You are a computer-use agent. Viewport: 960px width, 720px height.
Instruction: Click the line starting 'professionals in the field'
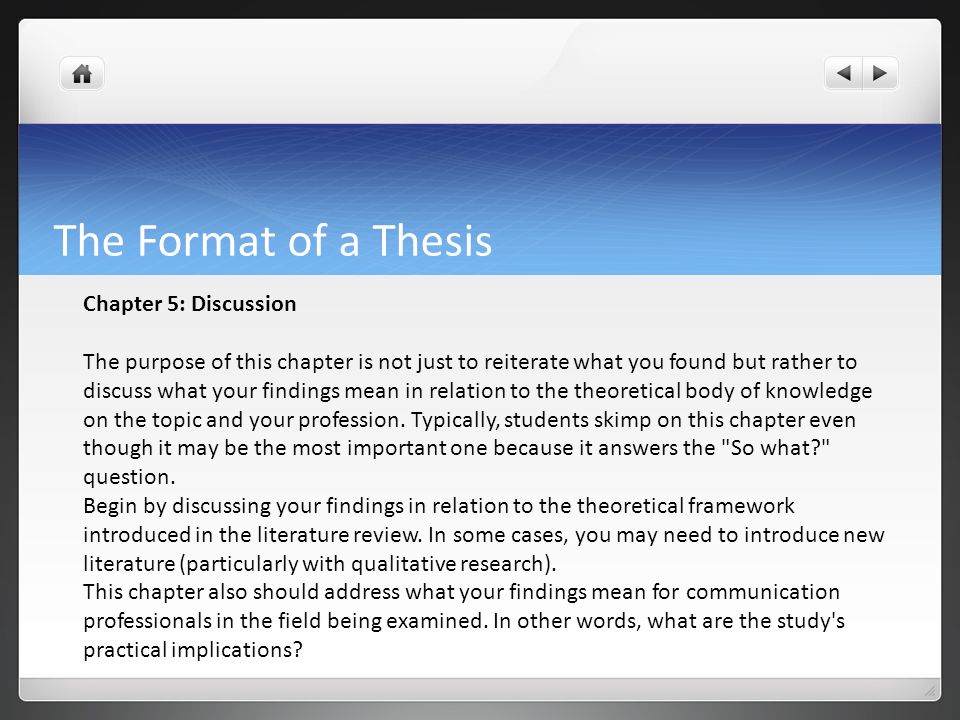463,621
